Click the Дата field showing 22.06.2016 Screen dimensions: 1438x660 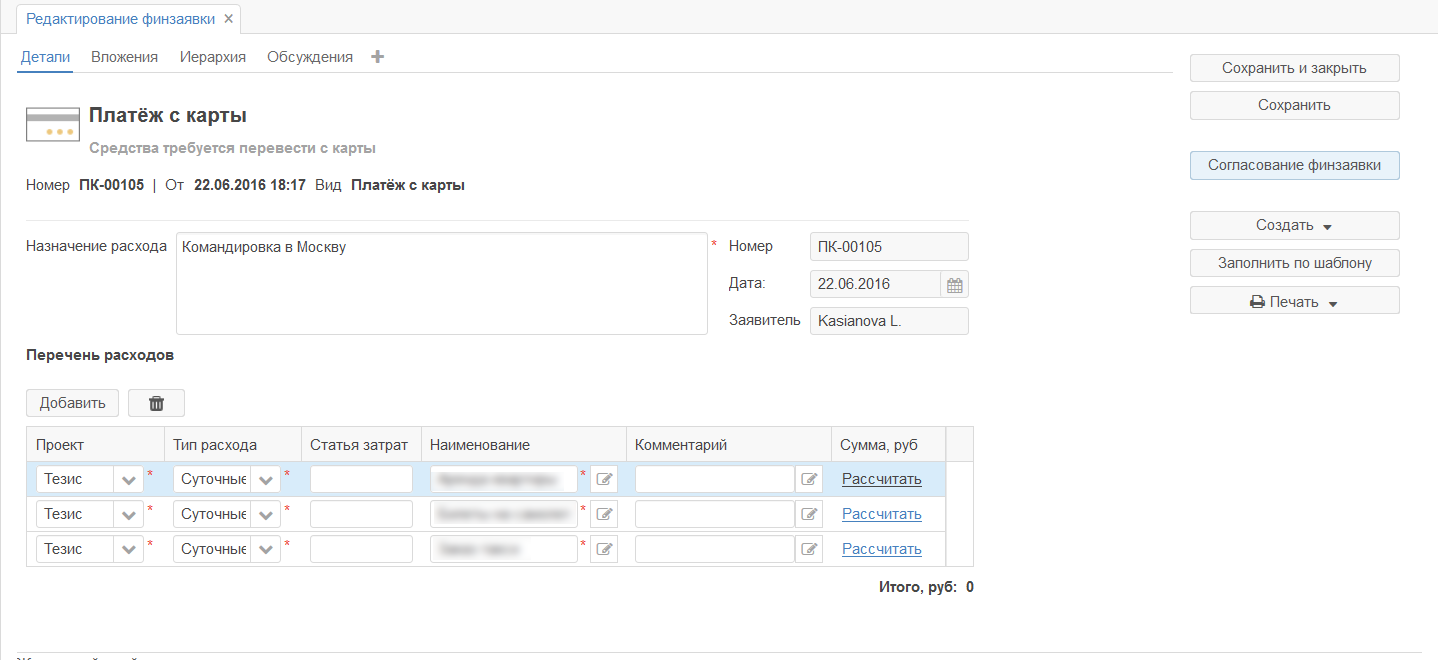coord(875,285)
